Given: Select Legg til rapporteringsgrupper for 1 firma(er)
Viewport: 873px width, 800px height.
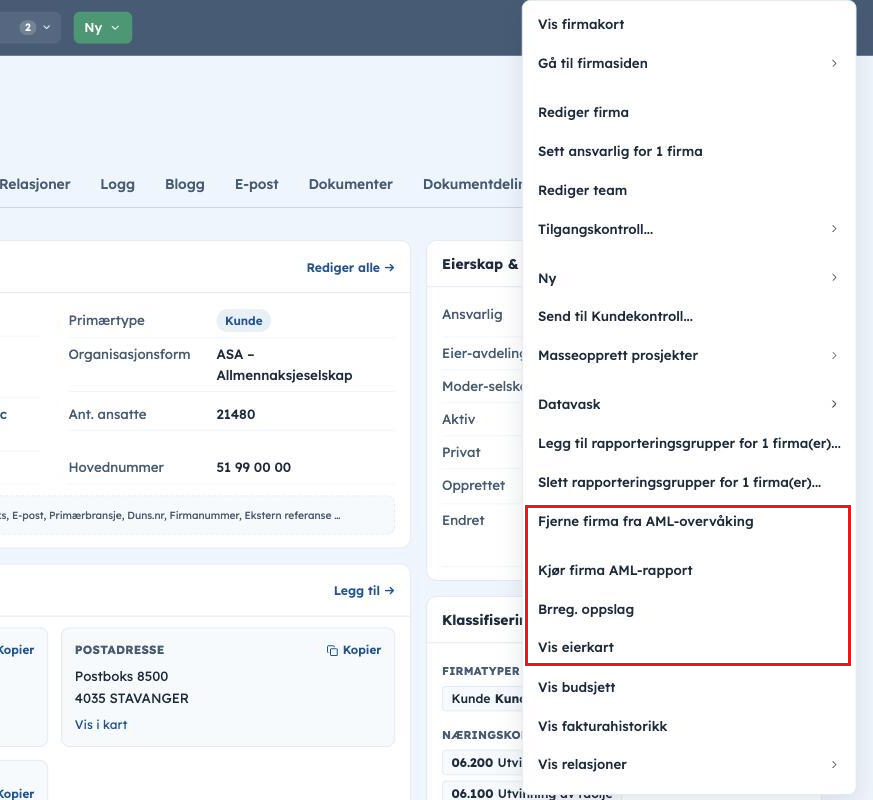Looking at the screenshot, I should tap(688, 443).
